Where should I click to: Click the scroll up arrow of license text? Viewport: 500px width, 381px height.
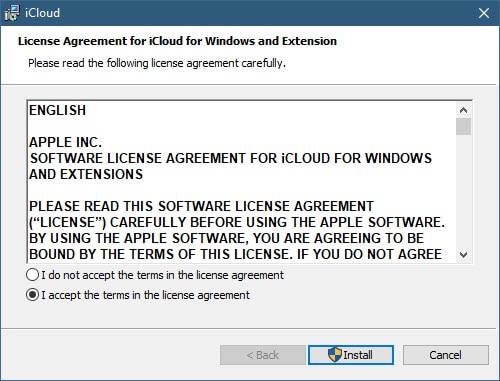(463, 110)
